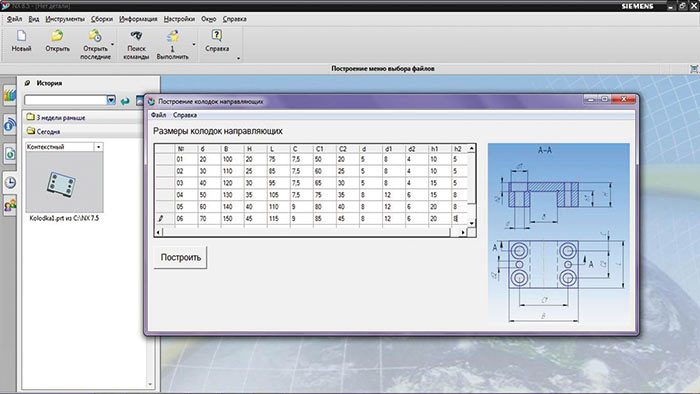This screenshot has width=700, height=394.
Task: Open the History search combo box arrow
Action: pos(111,100)
